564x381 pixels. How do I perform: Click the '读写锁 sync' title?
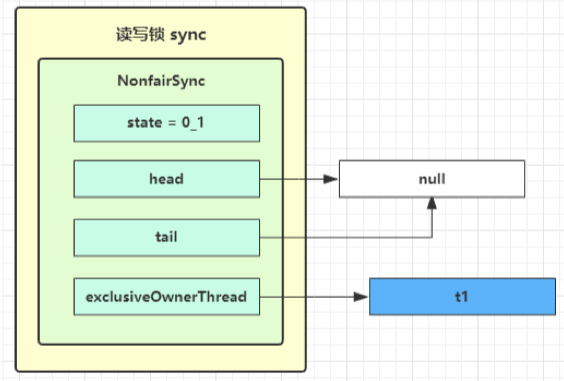click(x=161, y=35)
